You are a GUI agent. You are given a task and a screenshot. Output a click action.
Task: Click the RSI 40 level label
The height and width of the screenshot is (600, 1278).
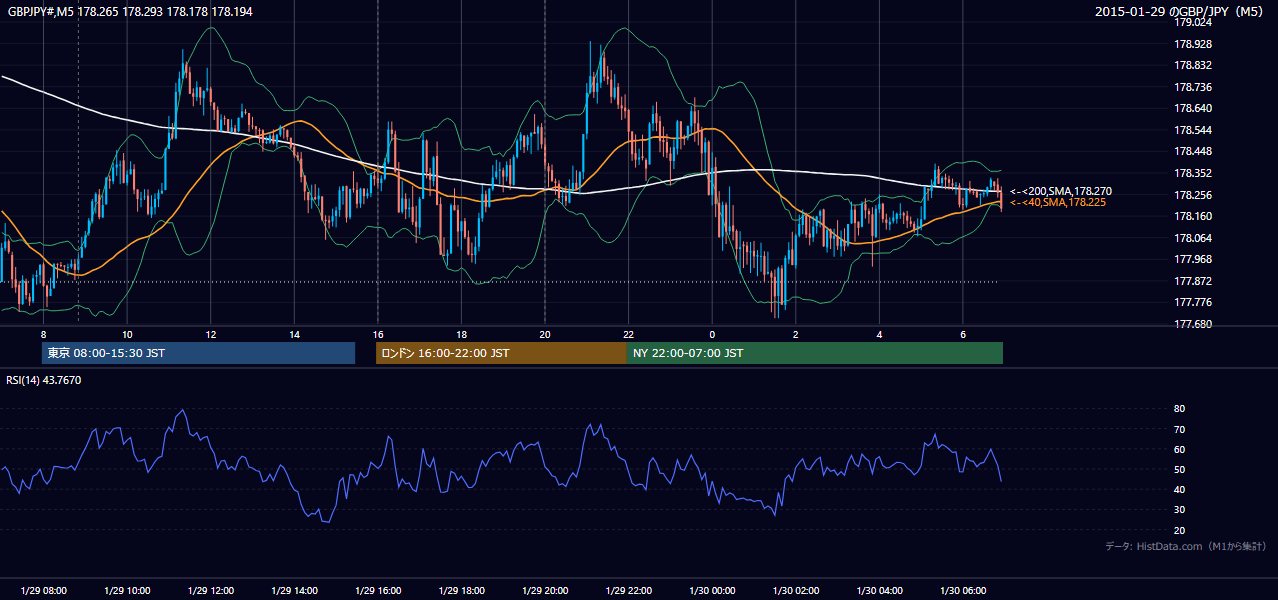coord(1180,489)
